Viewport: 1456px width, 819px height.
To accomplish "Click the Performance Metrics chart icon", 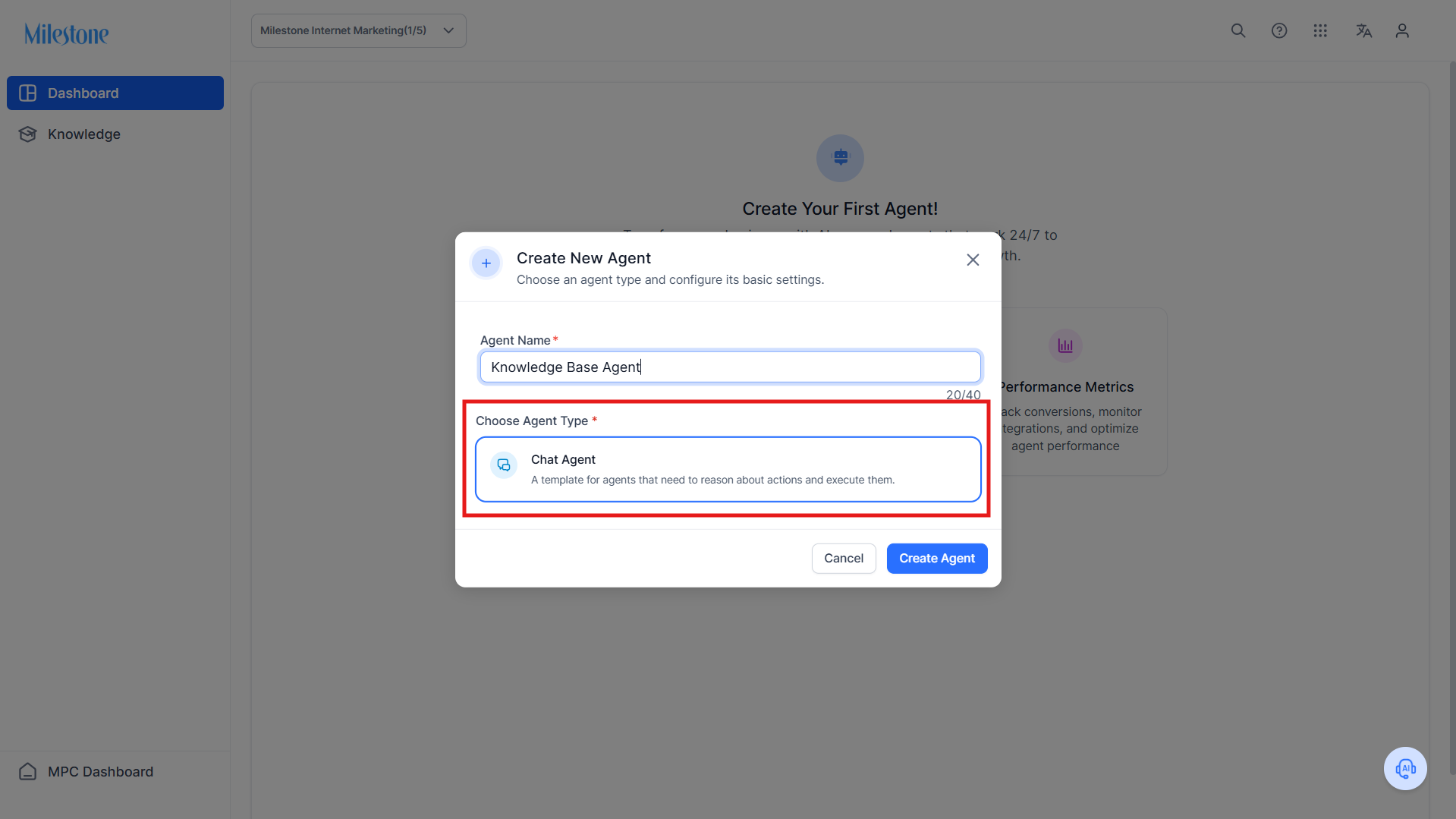I will pos(1065,346).
